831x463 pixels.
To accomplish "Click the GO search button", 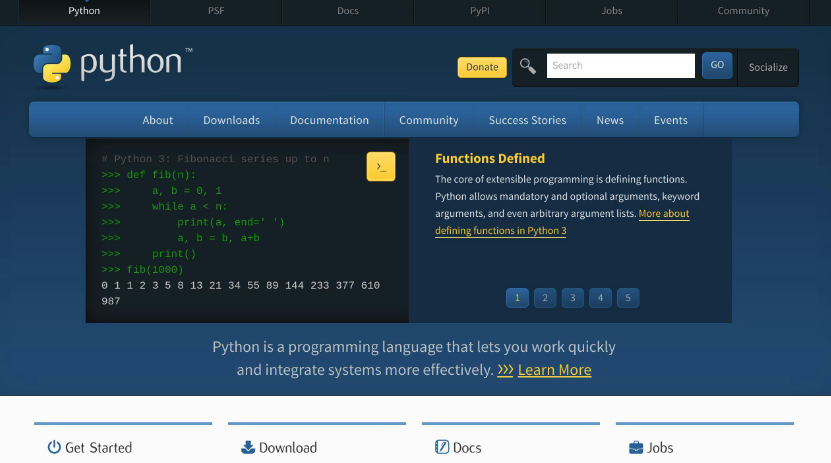I will (x=717, y=65).
